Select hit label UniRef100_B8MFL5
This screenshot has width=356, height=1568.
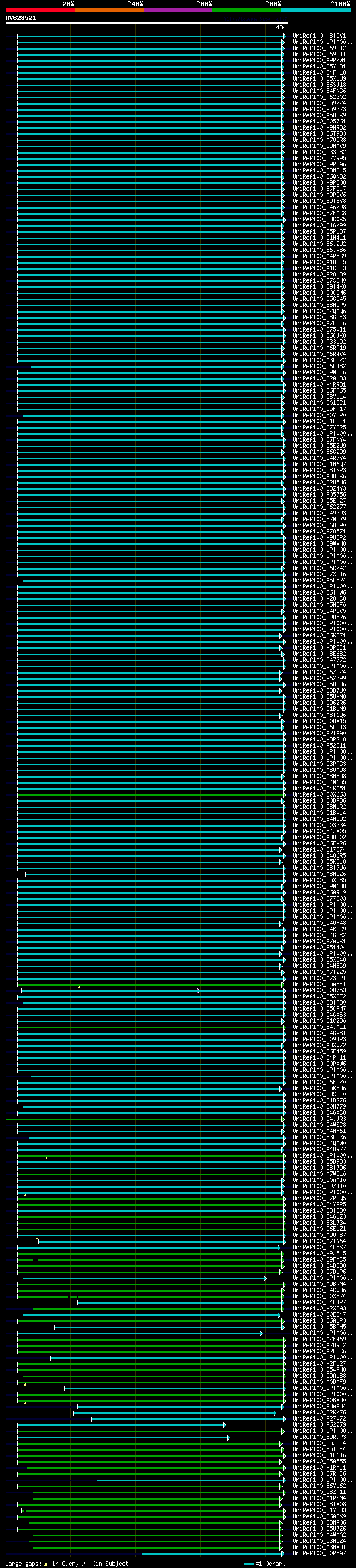(x=319, y=170)
